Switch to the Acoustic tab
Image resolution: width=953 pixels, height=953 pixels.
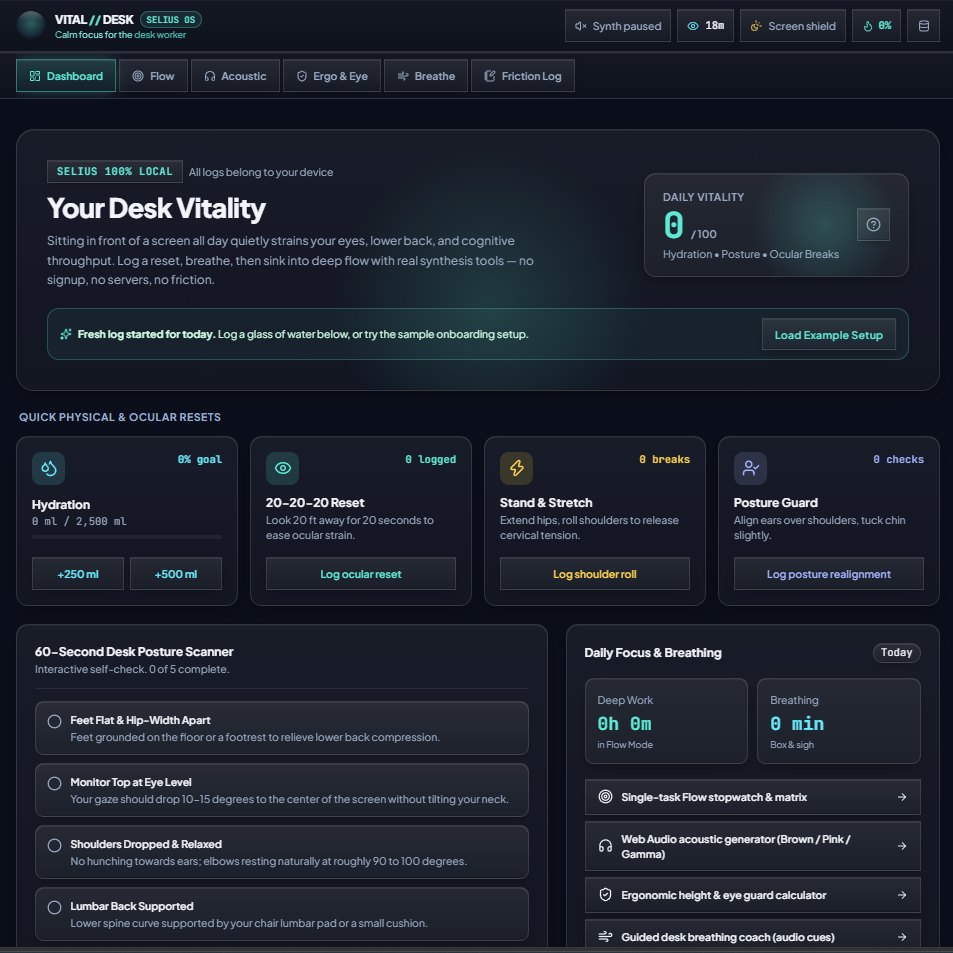(235, 76)
